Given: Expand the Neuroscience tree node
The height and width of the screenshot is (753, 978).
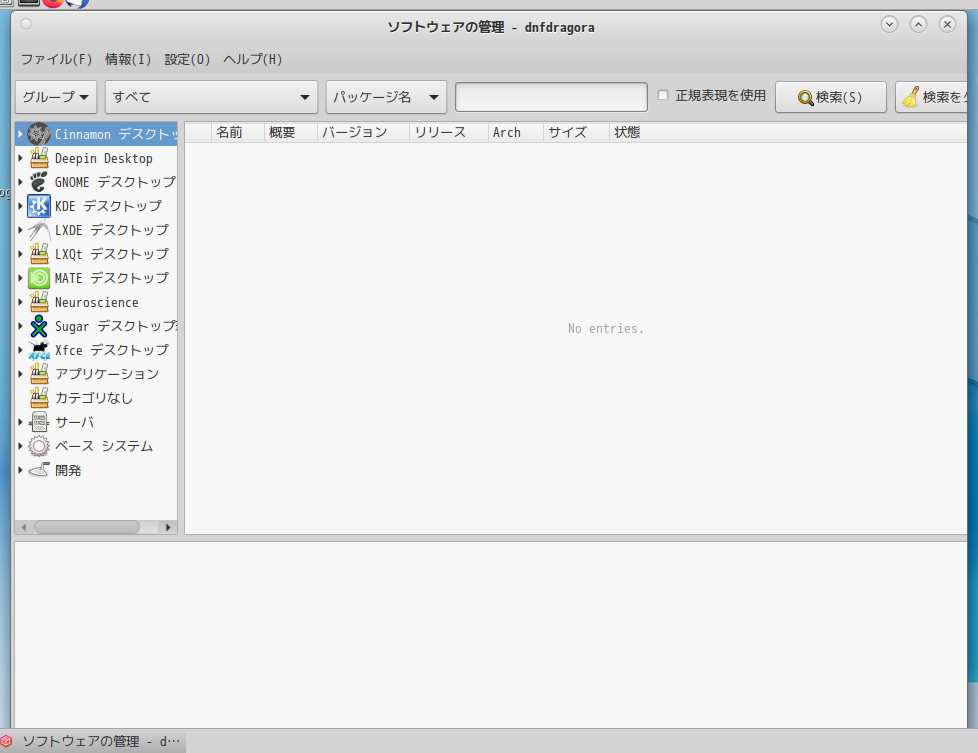Looking at the screenshot, I should (x=20, y=302).
